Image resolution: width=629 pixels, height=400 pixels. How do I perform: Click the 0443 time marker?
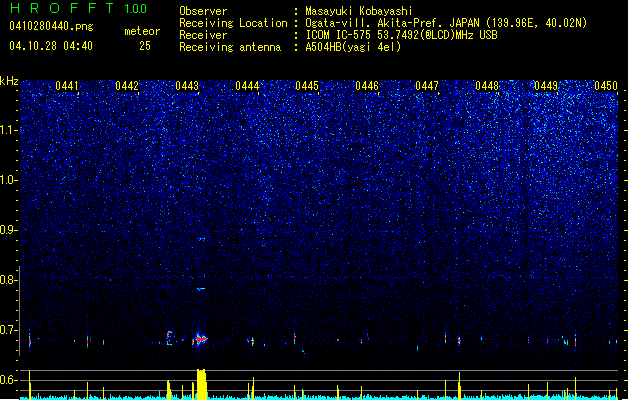pos(187,86)
